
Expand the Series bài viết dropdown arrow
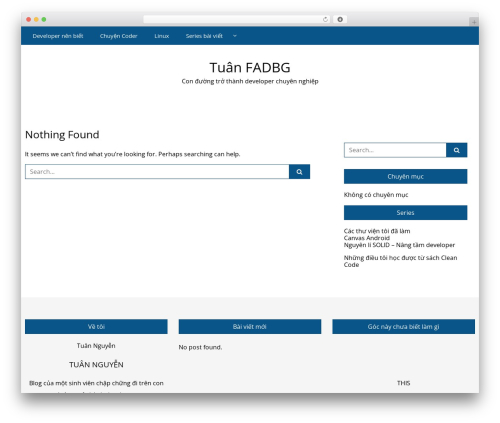point(235,36)
